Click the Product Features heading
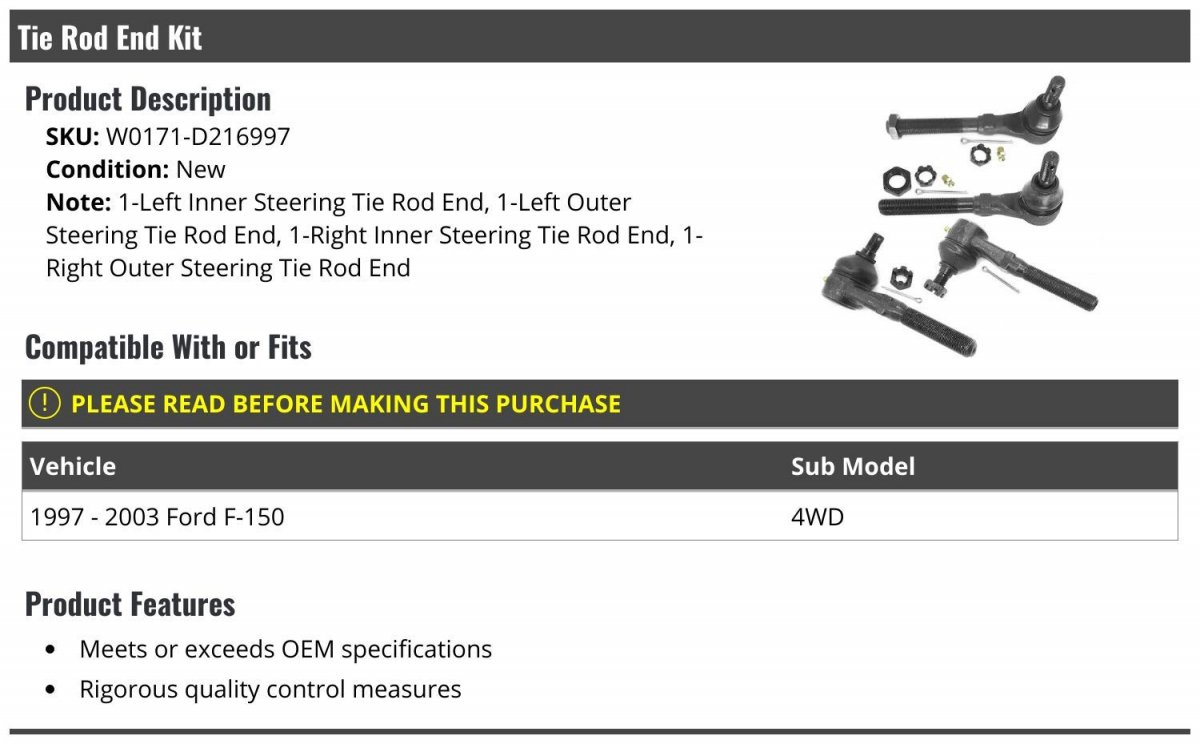1200x744 pixels. tap(130, 604)
